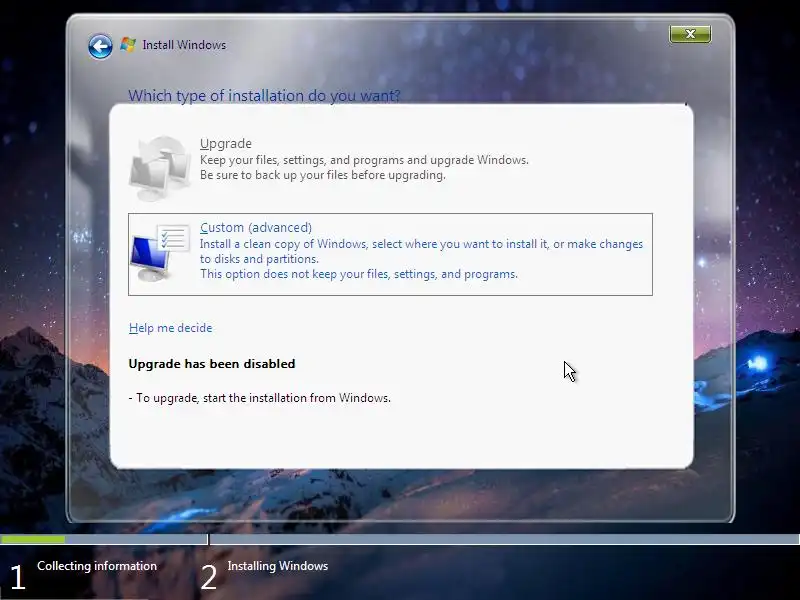
Task: Click the Installing Windows step label
Action: click(278, 566)
